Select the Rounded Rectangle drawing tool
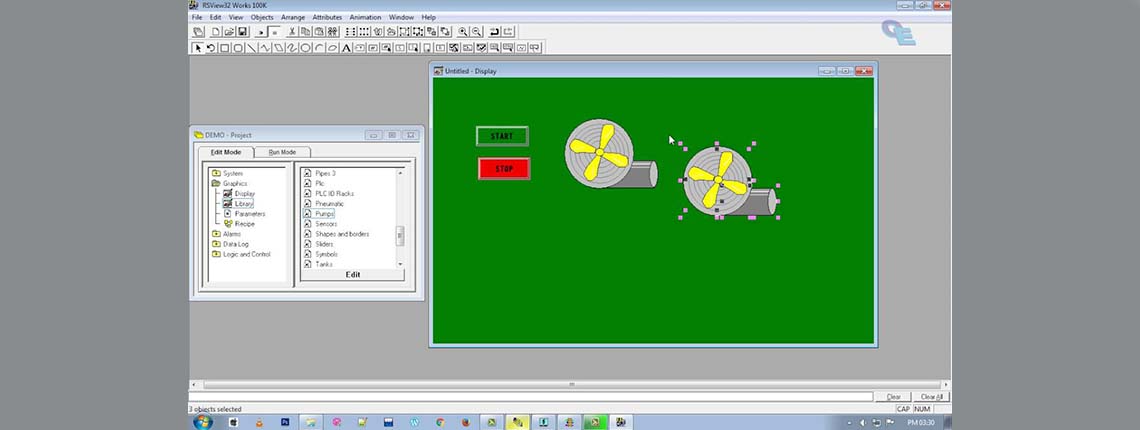This screenshot has height=430, width=1140. coord(238,48)
